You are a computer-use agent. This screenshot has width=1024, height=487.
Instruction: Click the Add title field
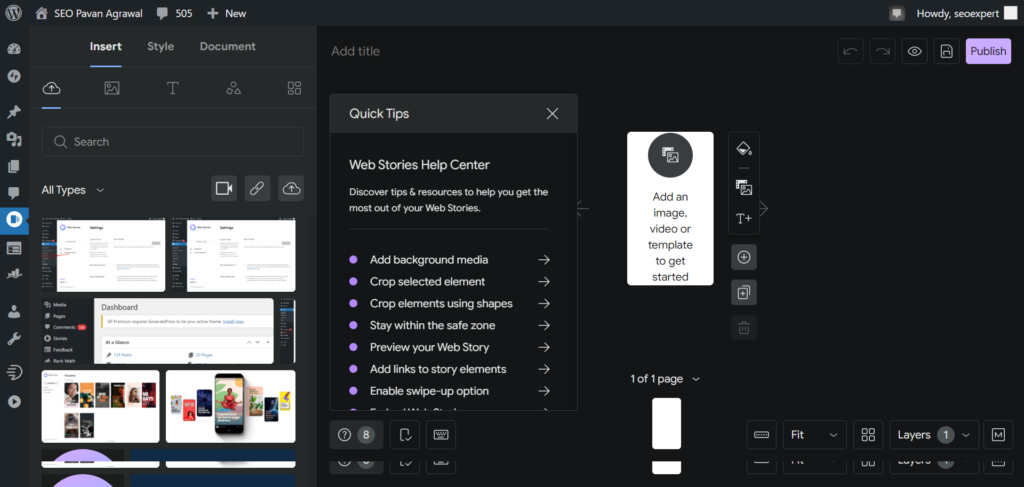355,51
